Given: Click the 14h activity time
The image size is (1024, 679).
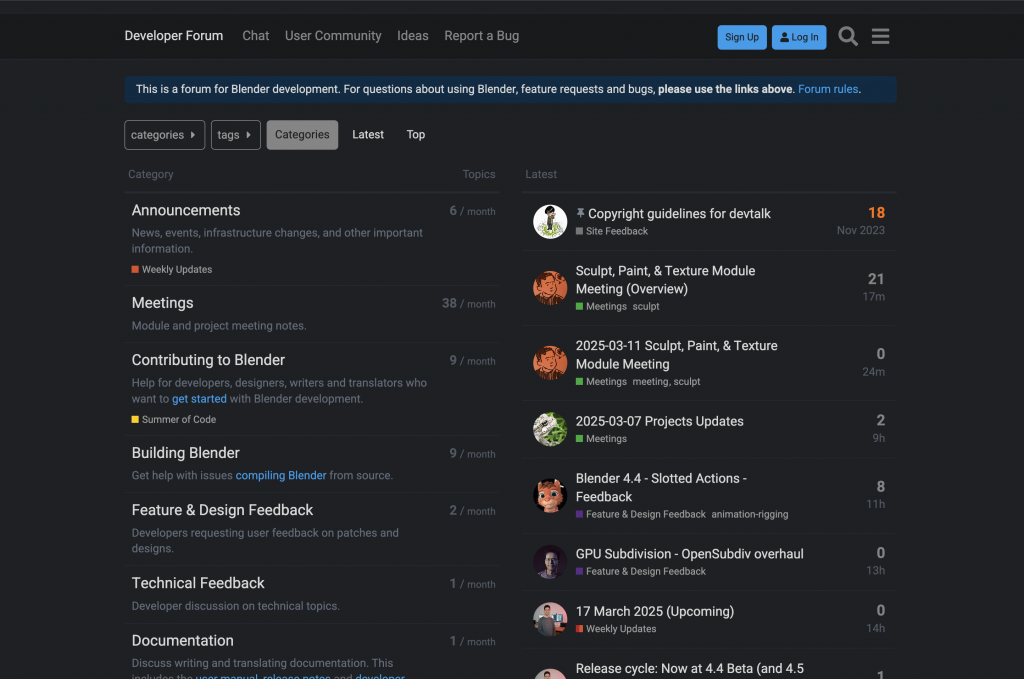Looking at the screenshot, I should click(x=876, y=628).
